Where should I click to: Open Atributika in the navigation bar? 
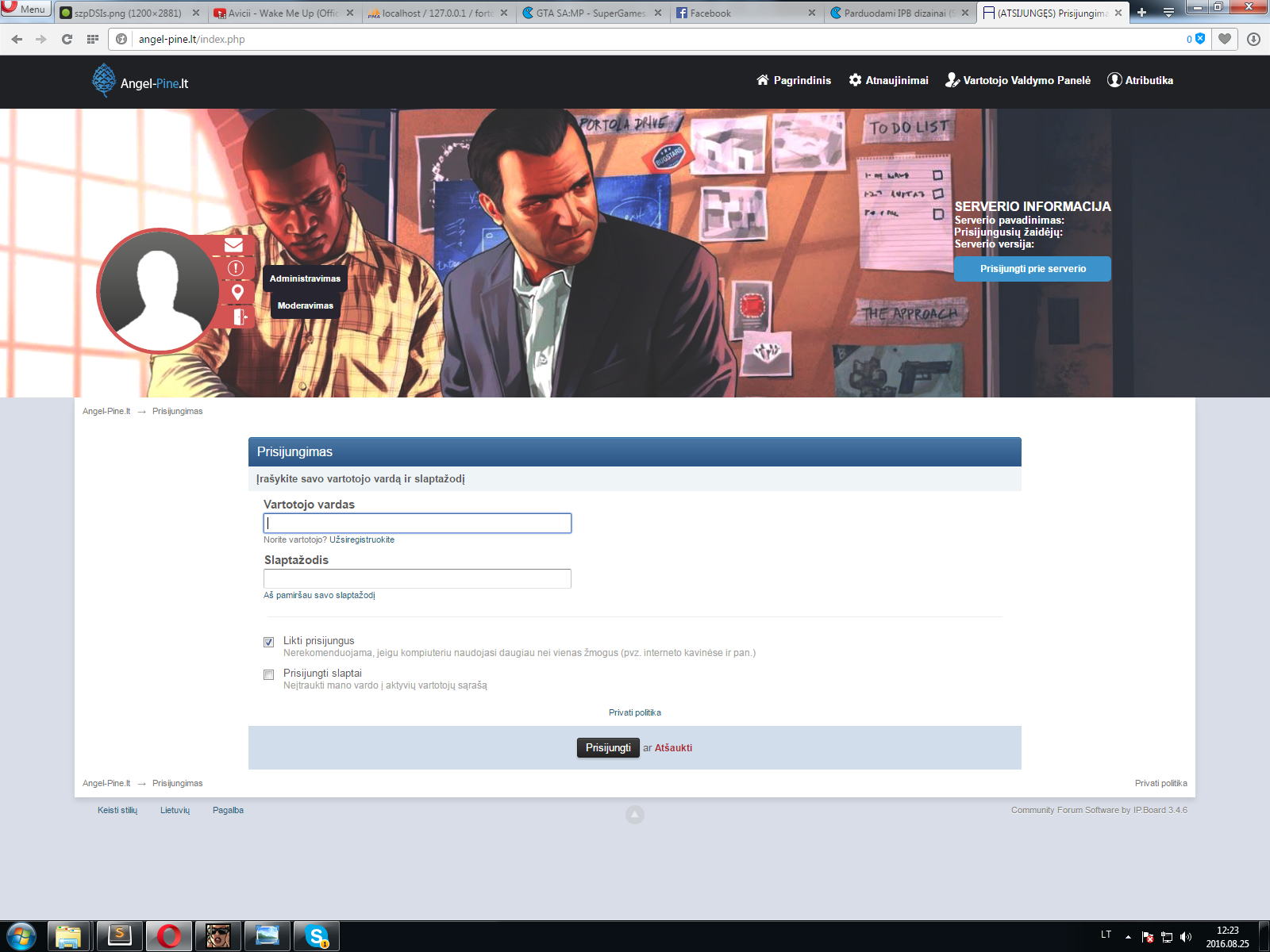click(1141, 80)
